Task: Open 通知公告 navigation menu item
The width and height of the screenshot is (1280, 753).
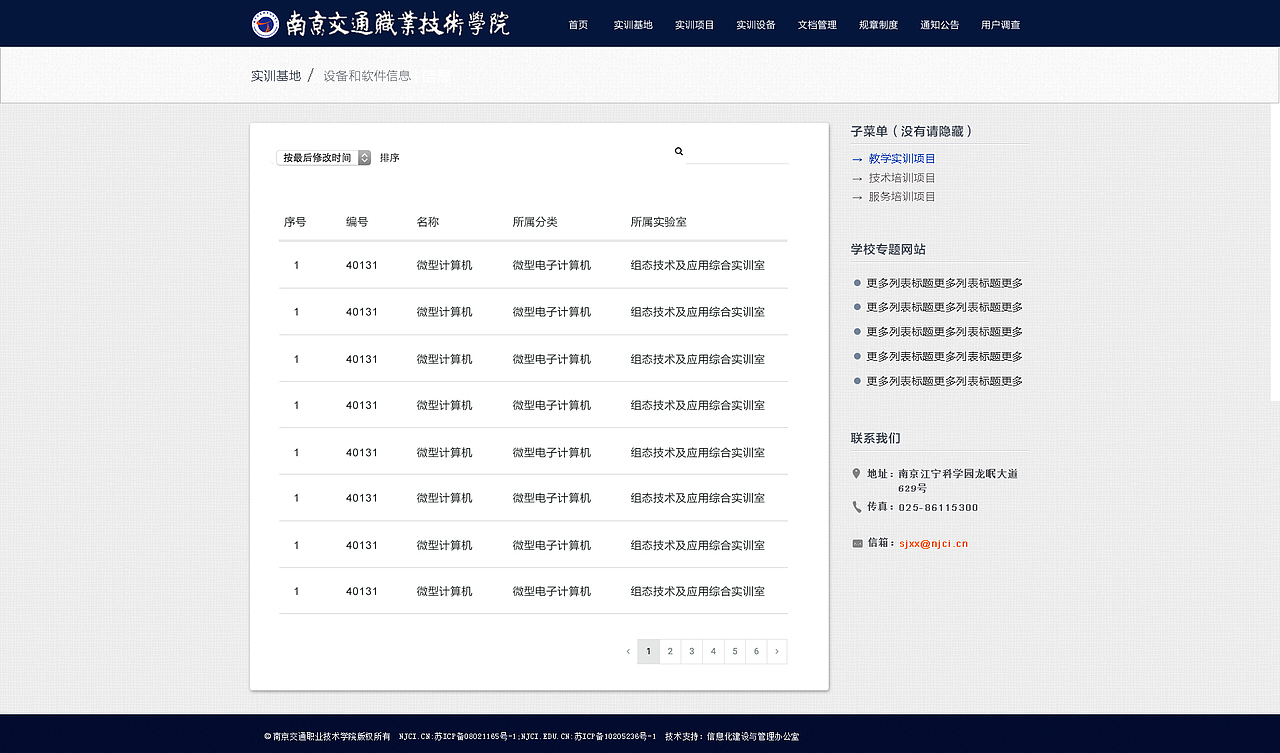Action: pos(940,25)
